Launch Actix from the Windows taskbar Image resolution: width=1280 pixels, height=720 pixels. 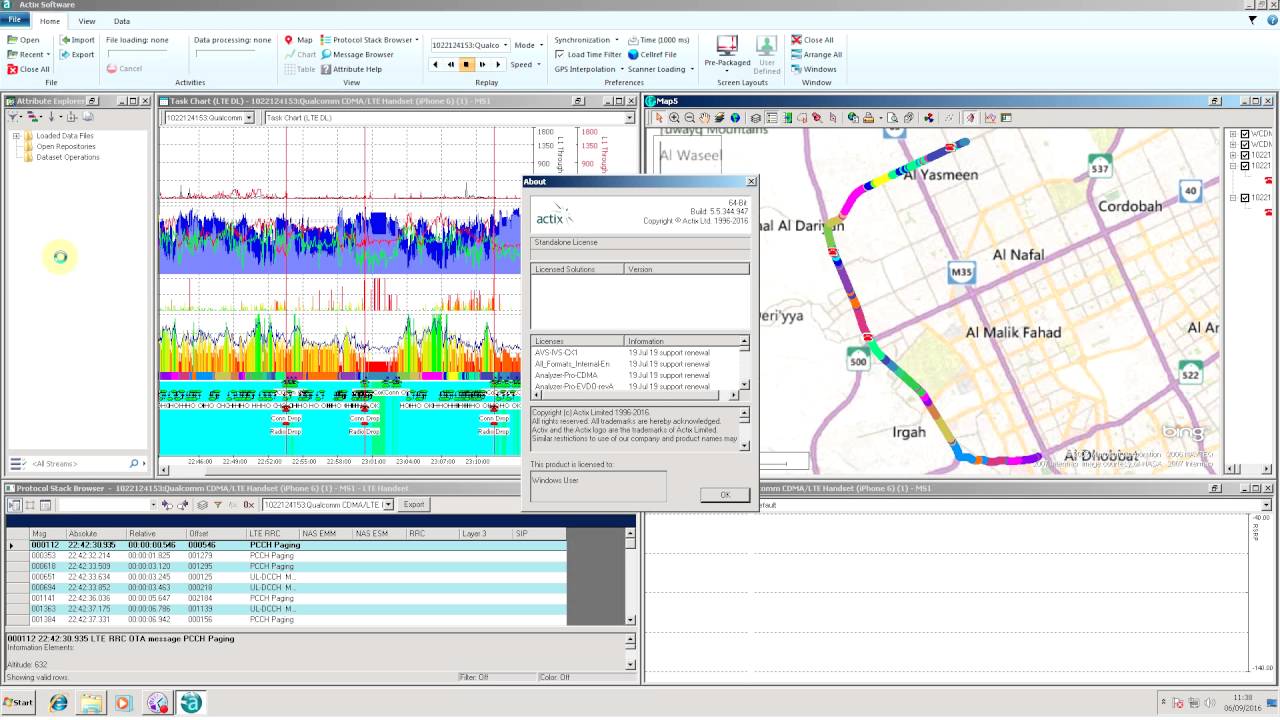click(188, 702)
